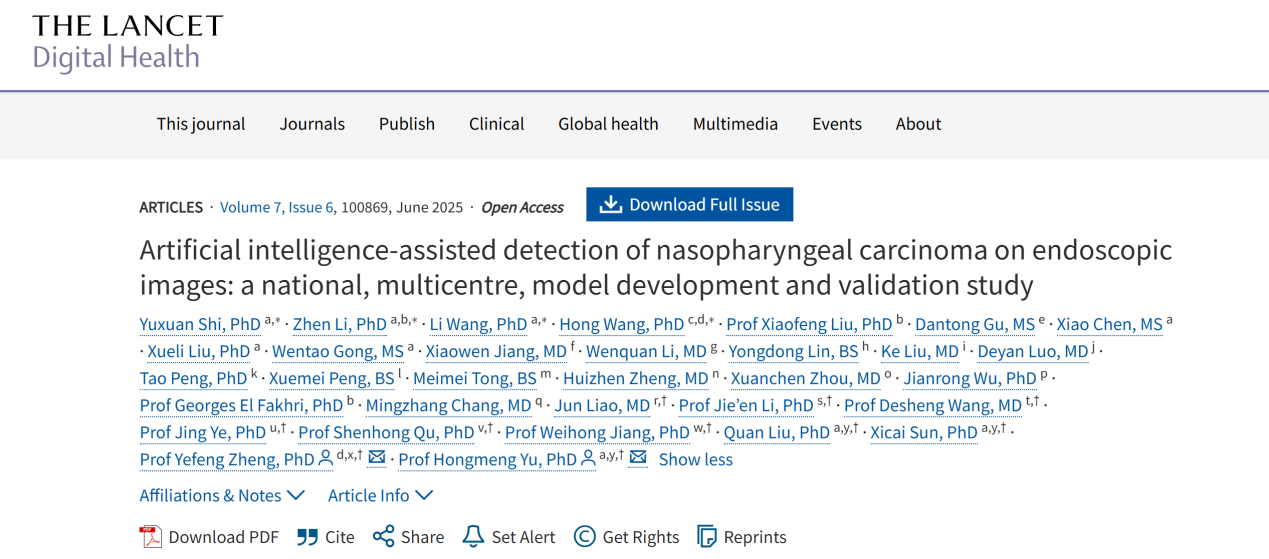Click the Cite quotation mark icon
Viewport: 1269px width, 559px height.
308,537
